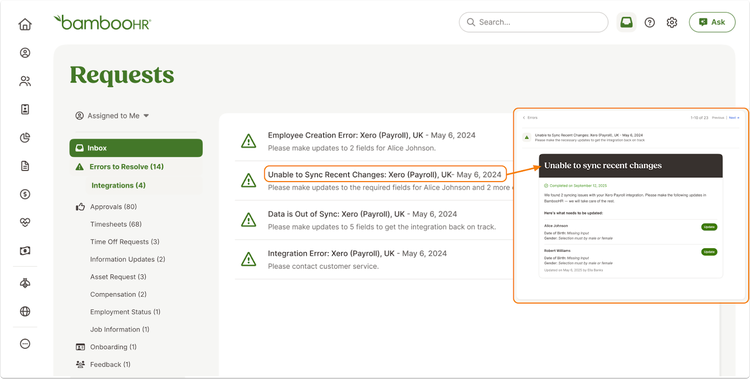
Task: Open the Hiring ID-badge icon in sidebar
Action: point(25,109)
